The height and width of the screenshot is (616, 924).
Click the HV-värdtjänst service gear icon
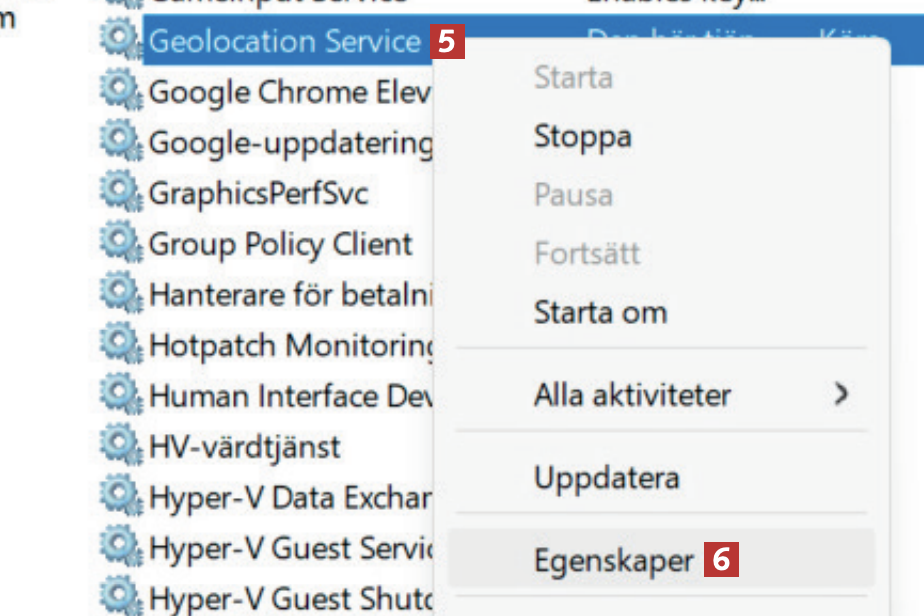click(118, 445)
